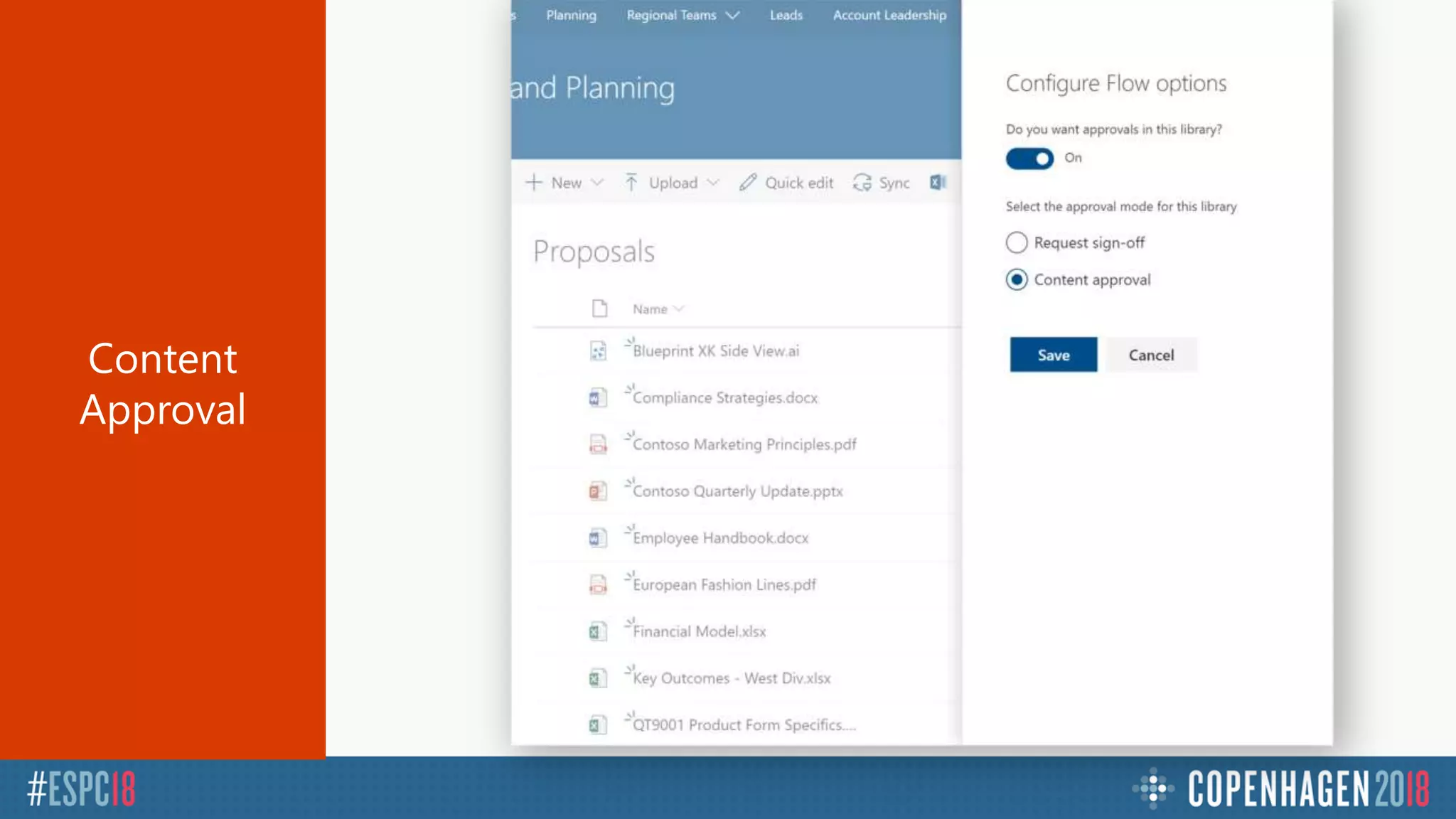1456x819 pixels.
Task: Select the Request sign-off radio option
Action: pyautogui.click(x=1017, y=242)
